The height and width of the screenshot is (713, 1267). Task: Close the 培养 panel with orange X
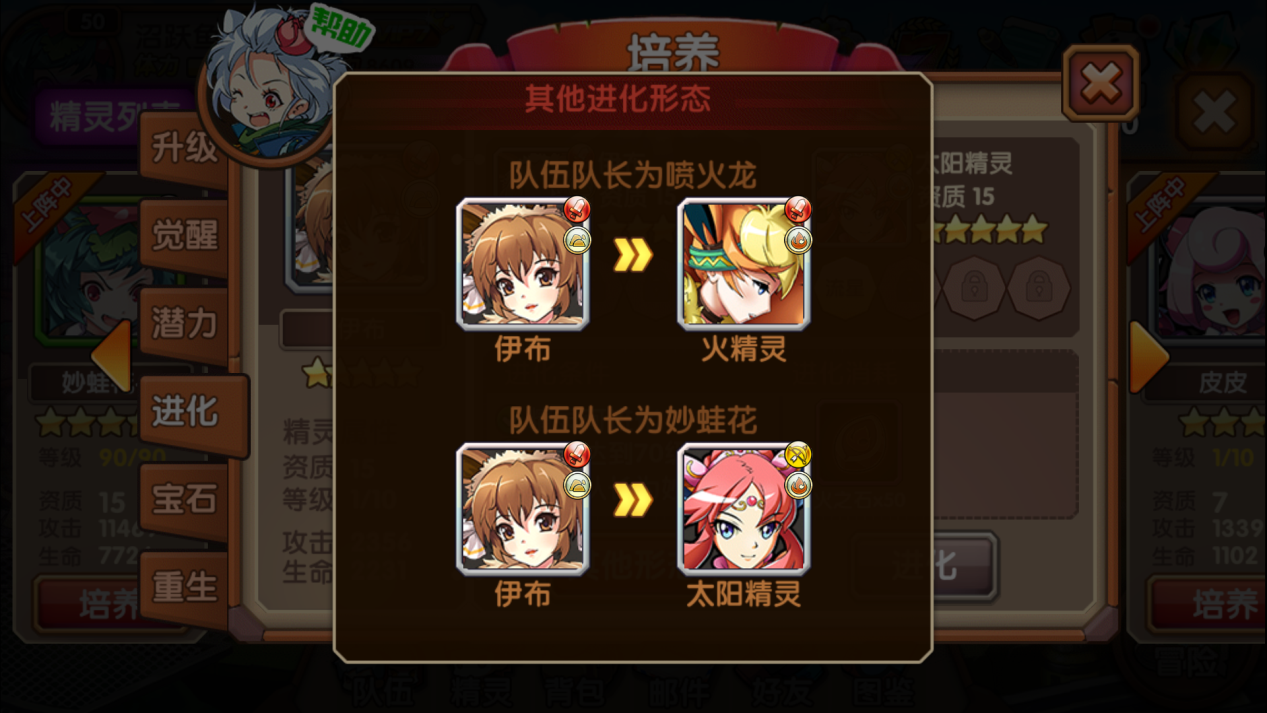click(1101, 84)
